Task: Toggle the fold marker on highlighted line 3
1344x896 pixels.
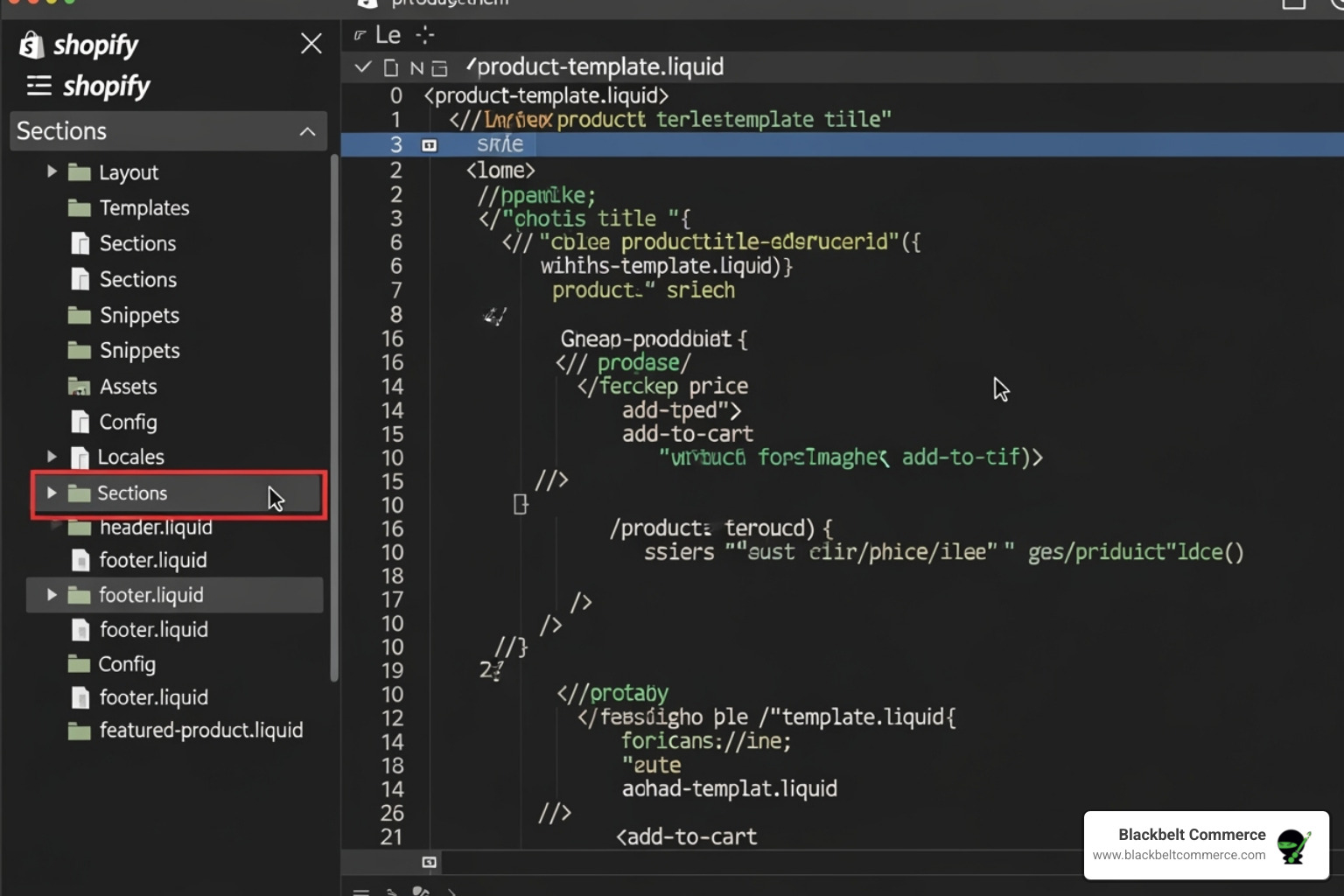Action: 429,145
